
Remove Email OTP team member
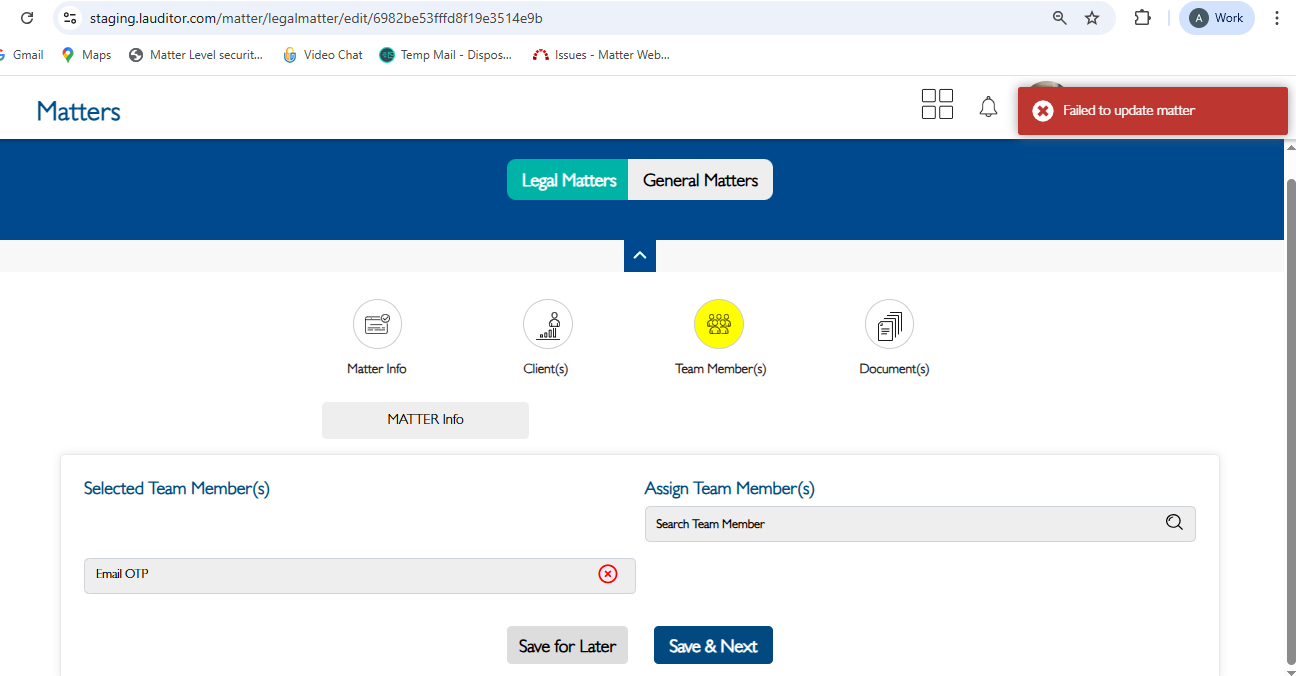[608, 574]
